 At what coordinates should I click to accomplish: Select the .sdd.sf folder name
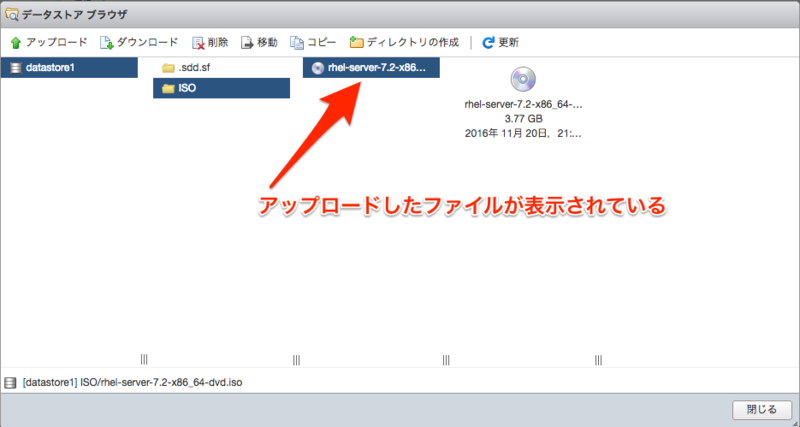pos(194,68)
